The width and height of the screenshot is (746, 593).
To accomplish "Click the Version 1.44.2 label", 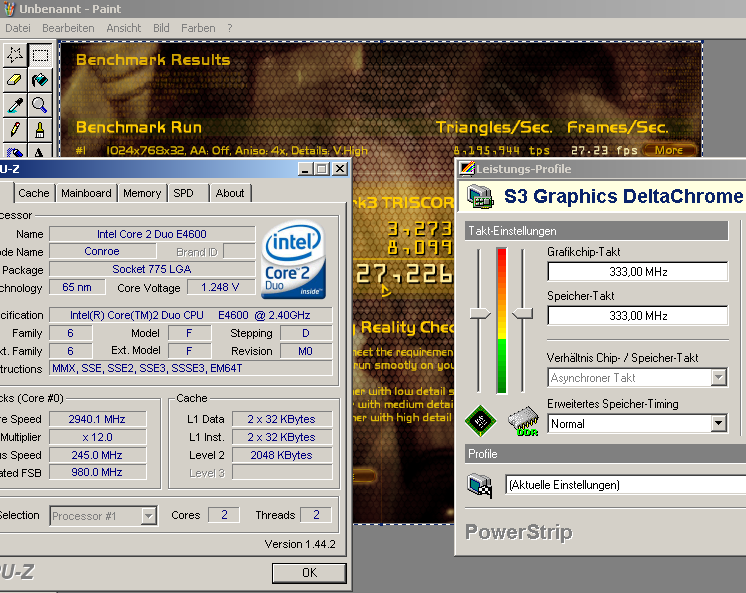I will click(300, 544).
